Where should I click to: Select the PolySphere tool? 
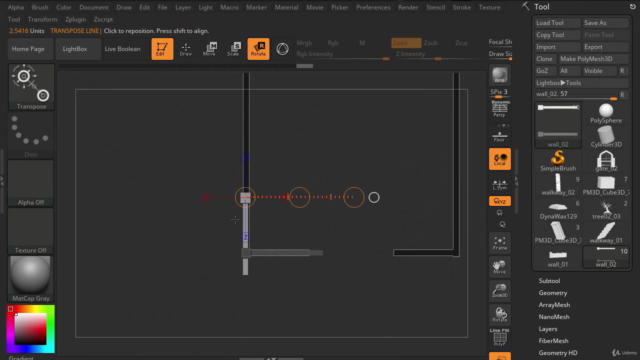pyautogui.click(x=606, y=113)
